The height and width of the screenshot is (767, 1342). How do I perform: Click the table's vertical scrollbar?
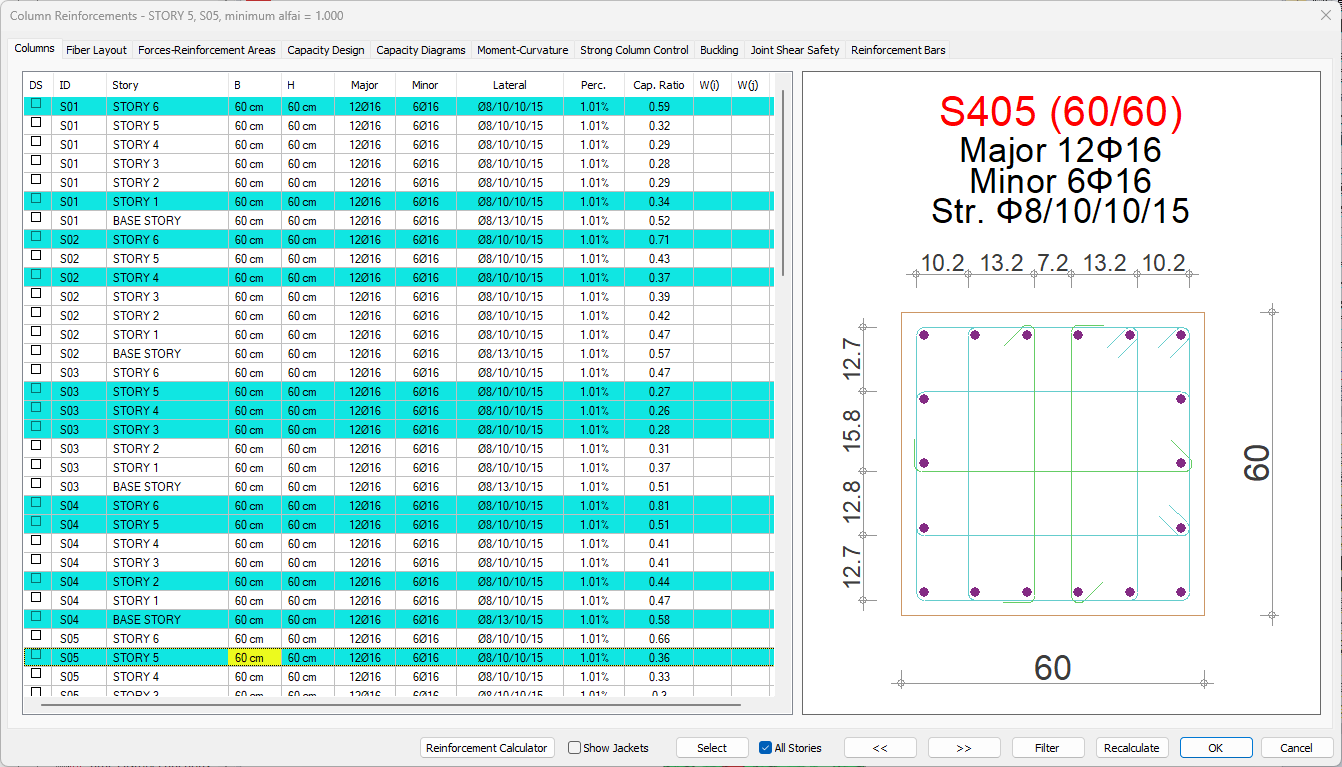coord(783,185)
